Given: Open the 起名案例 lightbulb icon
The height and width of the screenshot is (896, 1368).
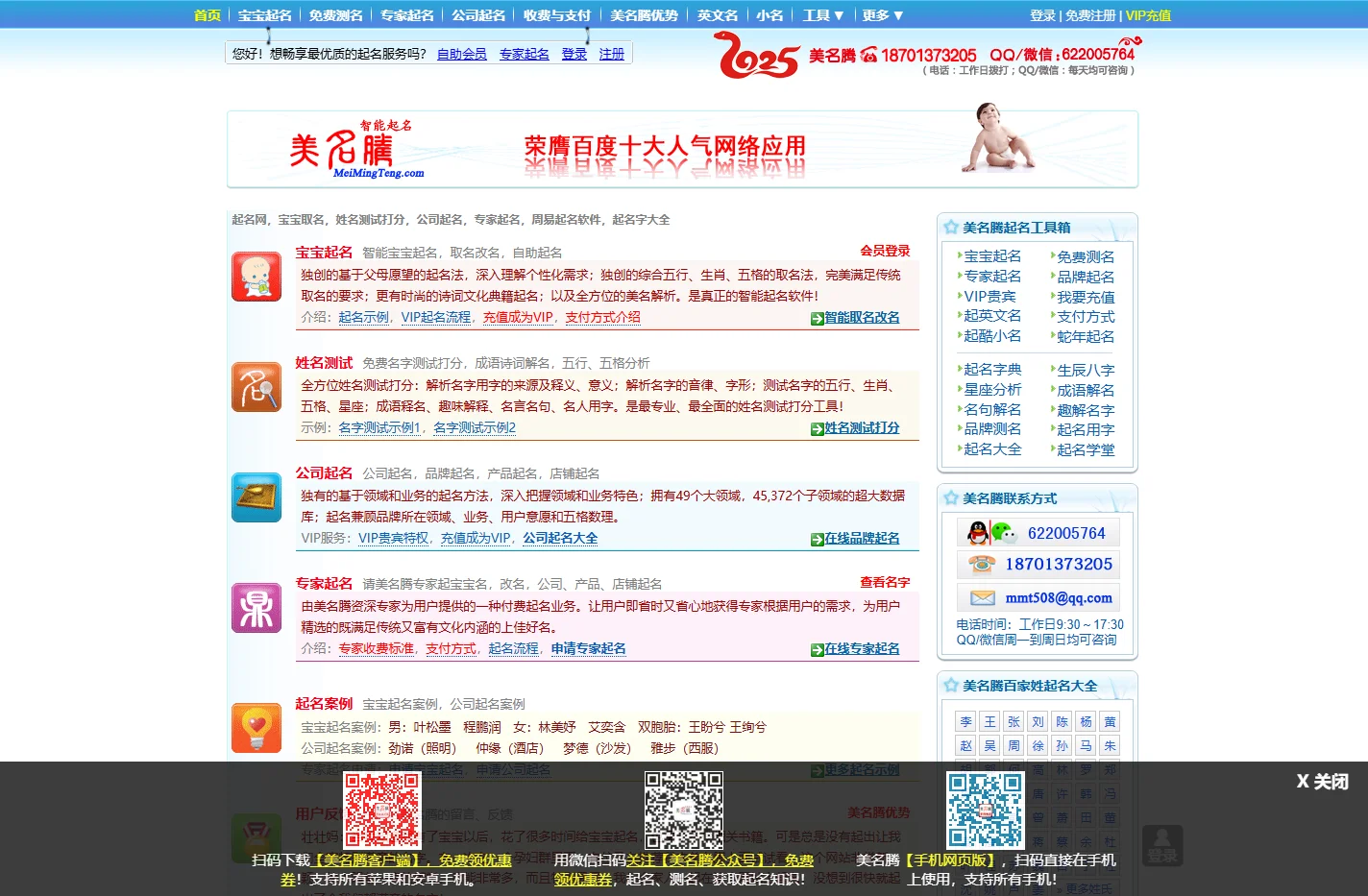Looking at the screenshot, I should pos(256,728).
